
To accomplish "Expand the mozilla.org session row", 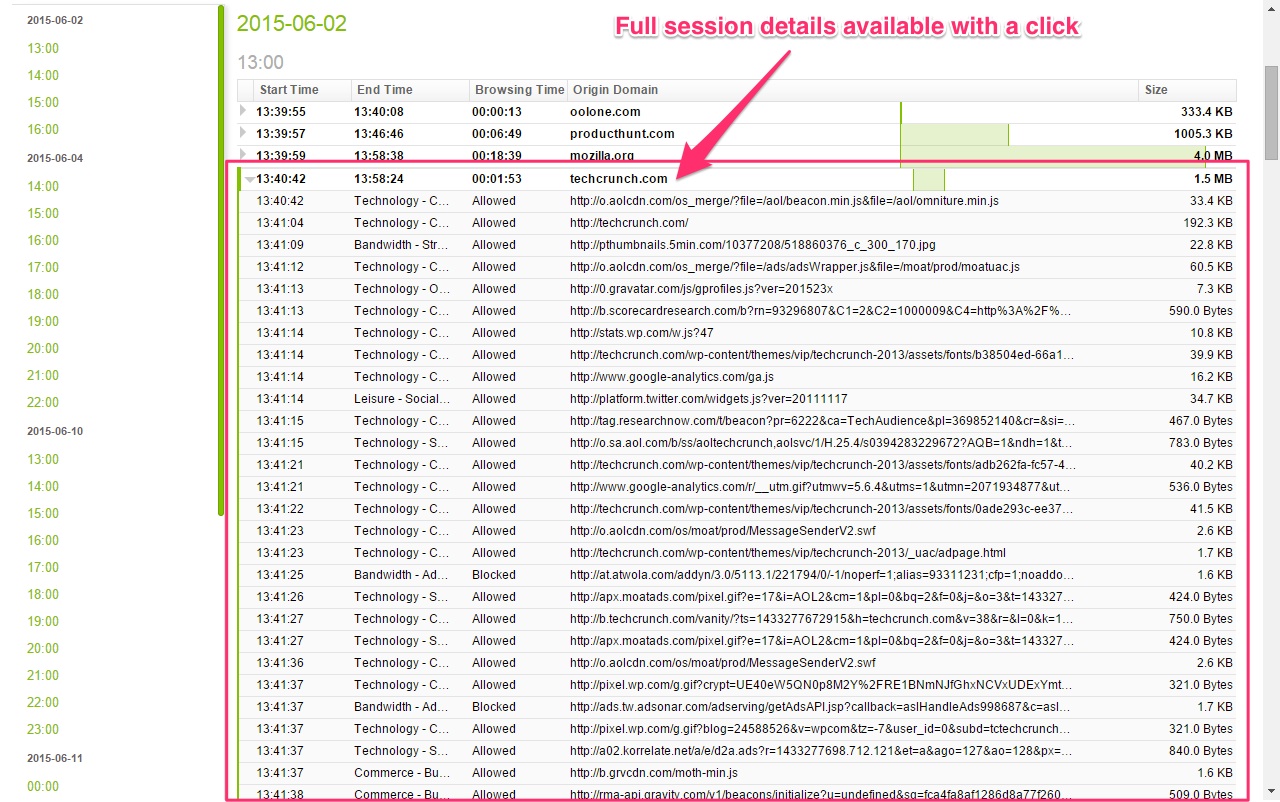I will [x=241, y=155].
